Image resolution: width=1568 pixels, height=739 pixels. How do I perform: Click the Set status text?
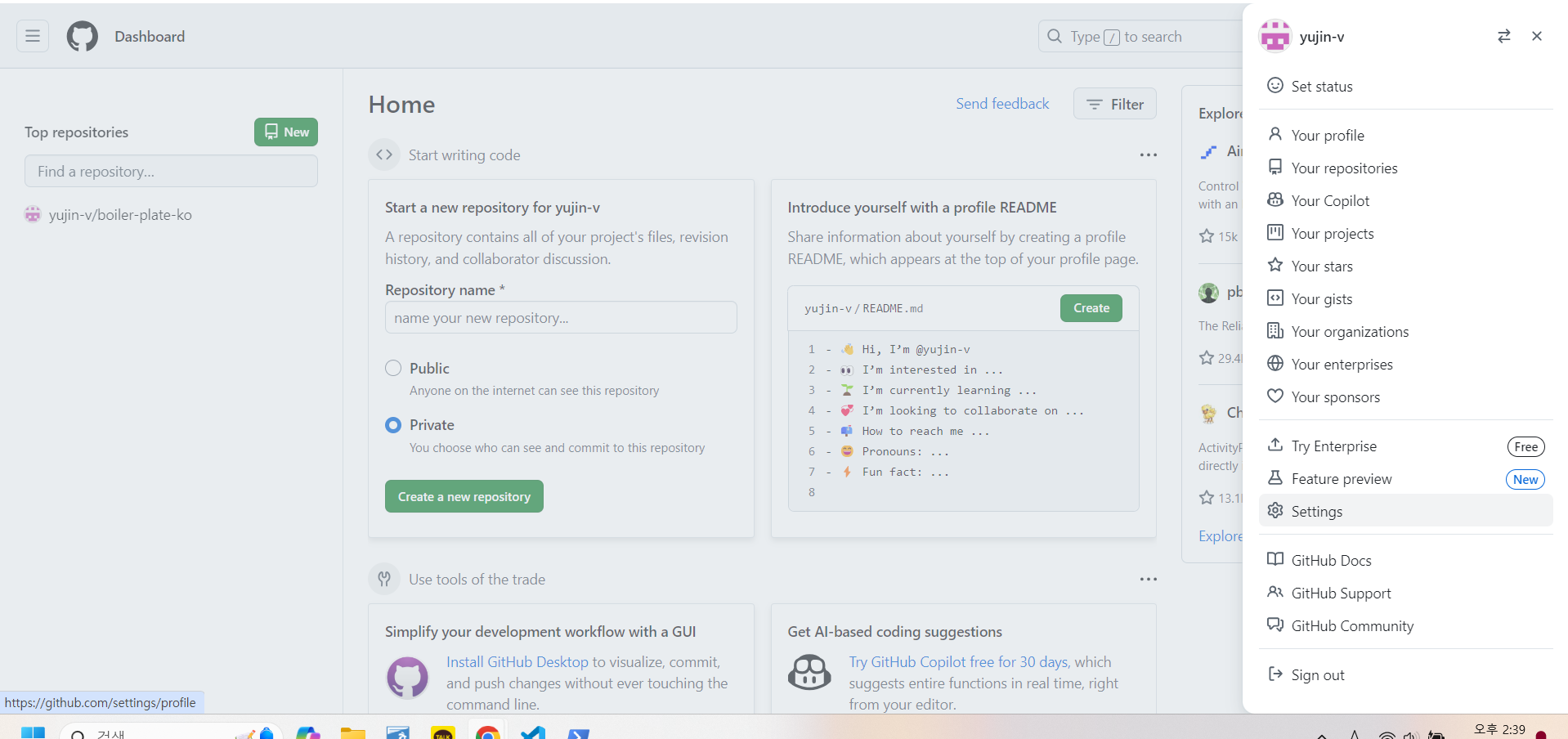tap(1322, 86)
